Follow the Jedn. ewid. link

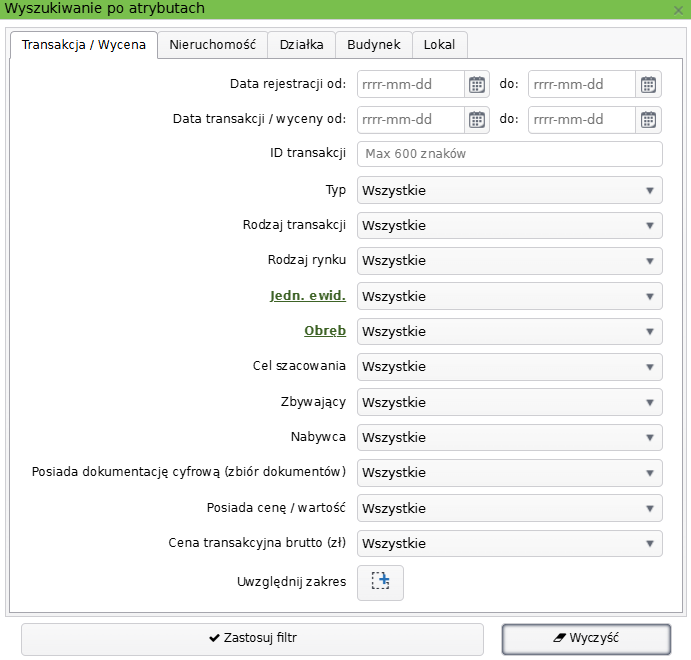(x=308, y=296)
